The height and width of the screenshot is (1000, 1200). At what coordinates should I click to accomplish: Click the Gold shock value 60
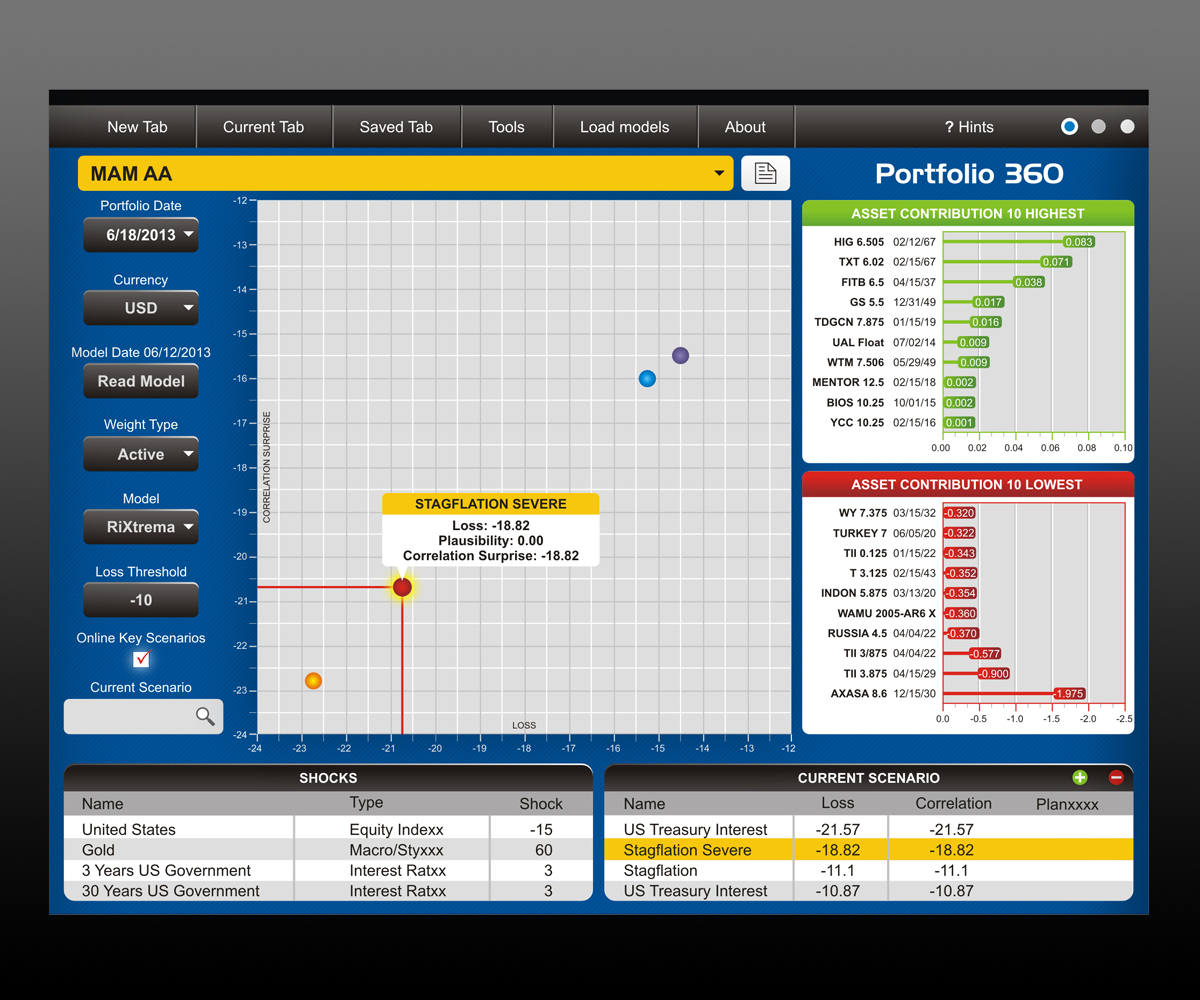(544, 850)
